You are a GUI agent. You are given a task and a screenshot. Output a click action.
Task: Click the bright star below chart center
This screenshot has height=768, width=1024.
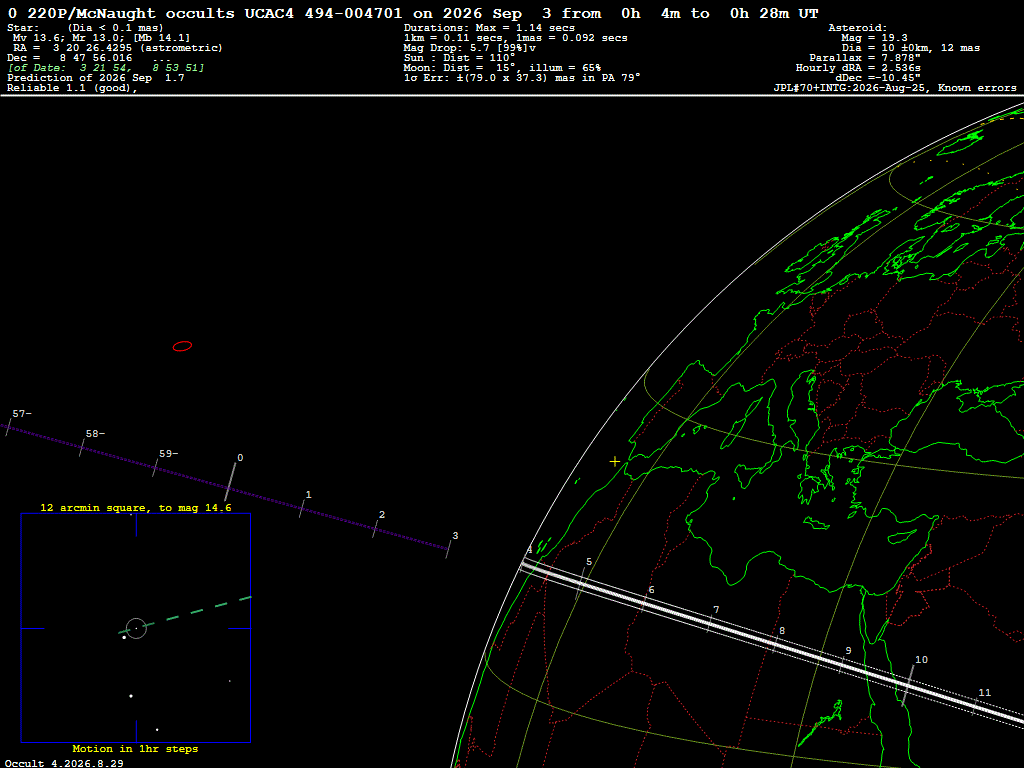click(x=131, y=696)
